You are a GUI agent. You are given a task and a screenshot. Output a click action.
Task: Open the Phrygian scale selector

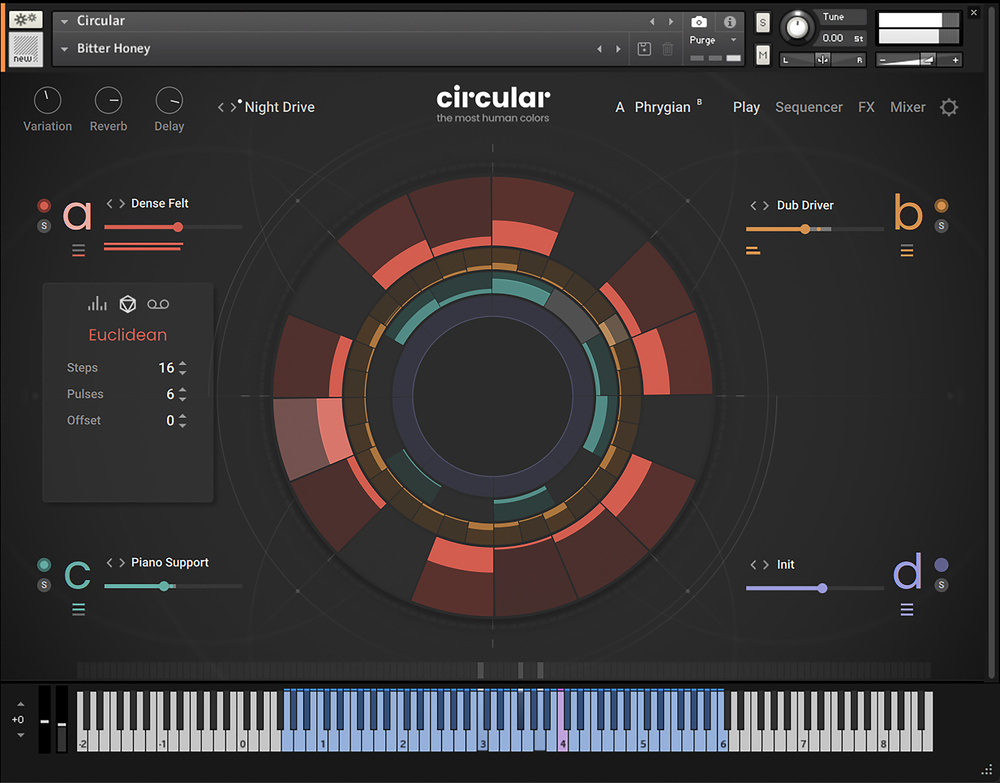662,107
